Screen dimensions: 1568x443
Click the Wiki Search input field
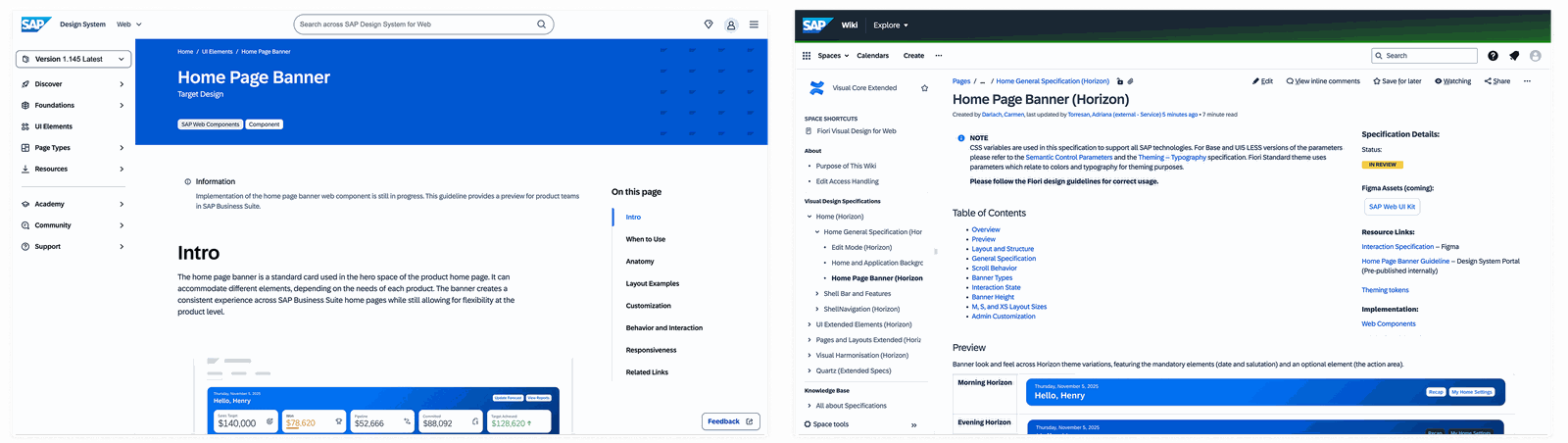[1424, 56]
